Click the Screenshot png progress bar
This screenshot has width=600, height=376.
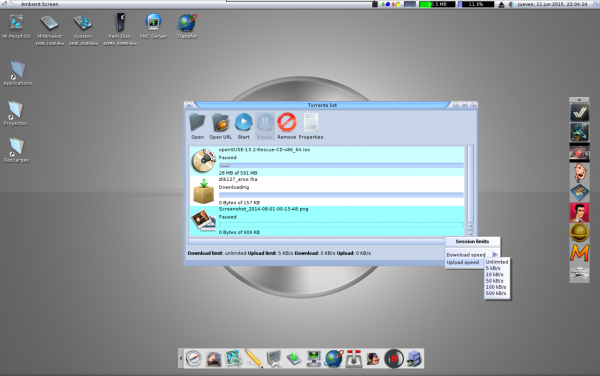point(341,225)
